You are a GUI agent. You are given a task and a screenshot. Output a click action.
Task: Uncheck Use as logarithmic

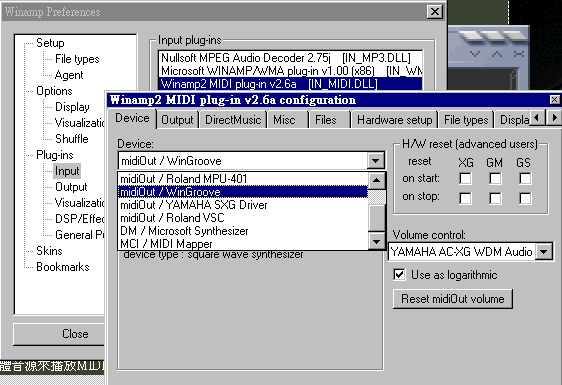[x=399, y=275]
